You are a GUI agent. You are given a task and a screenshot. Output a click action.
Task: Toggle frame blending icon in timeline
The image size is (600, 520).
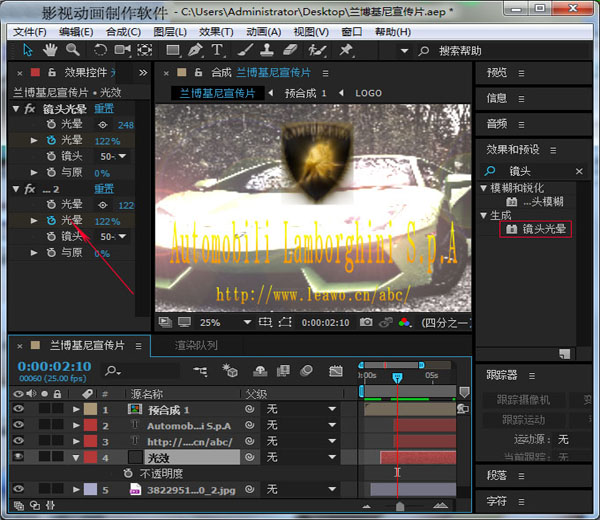click(x=283, y=370)
